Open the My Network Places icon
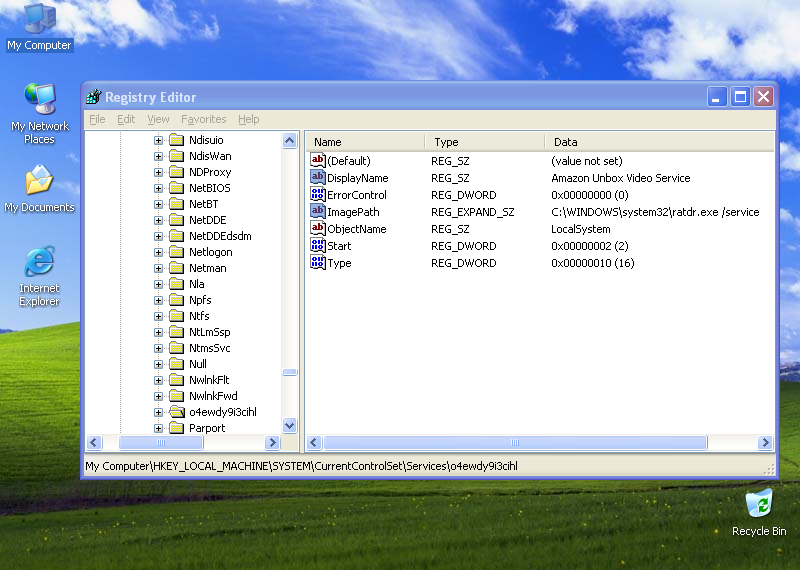 [39, 101]
